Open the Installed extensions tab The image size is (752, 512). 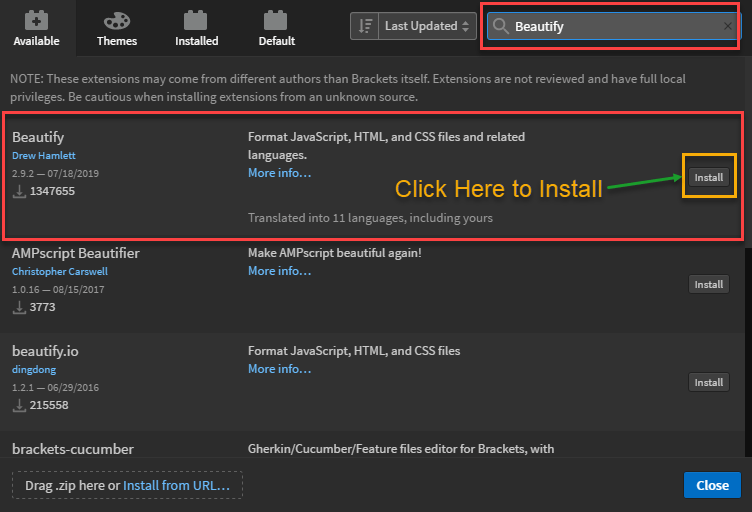[x=196, y=28]
